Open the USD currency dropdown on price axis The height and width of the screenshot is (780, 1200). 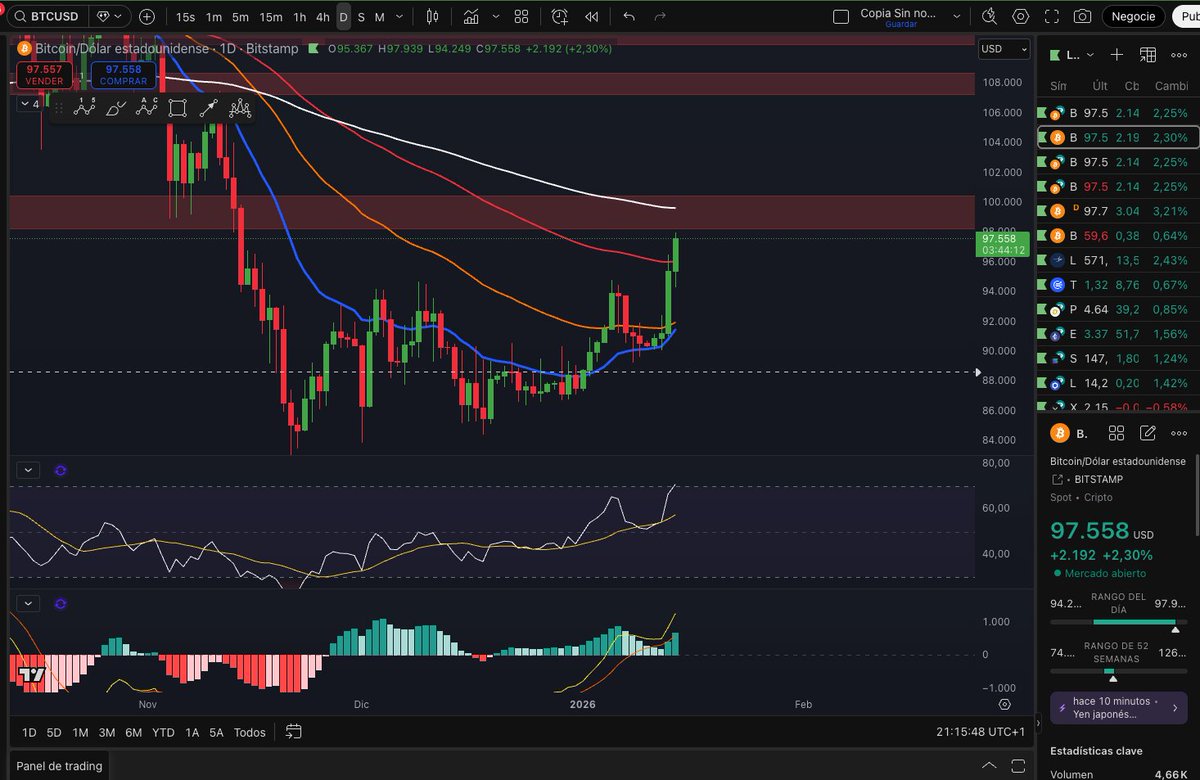1004,49
